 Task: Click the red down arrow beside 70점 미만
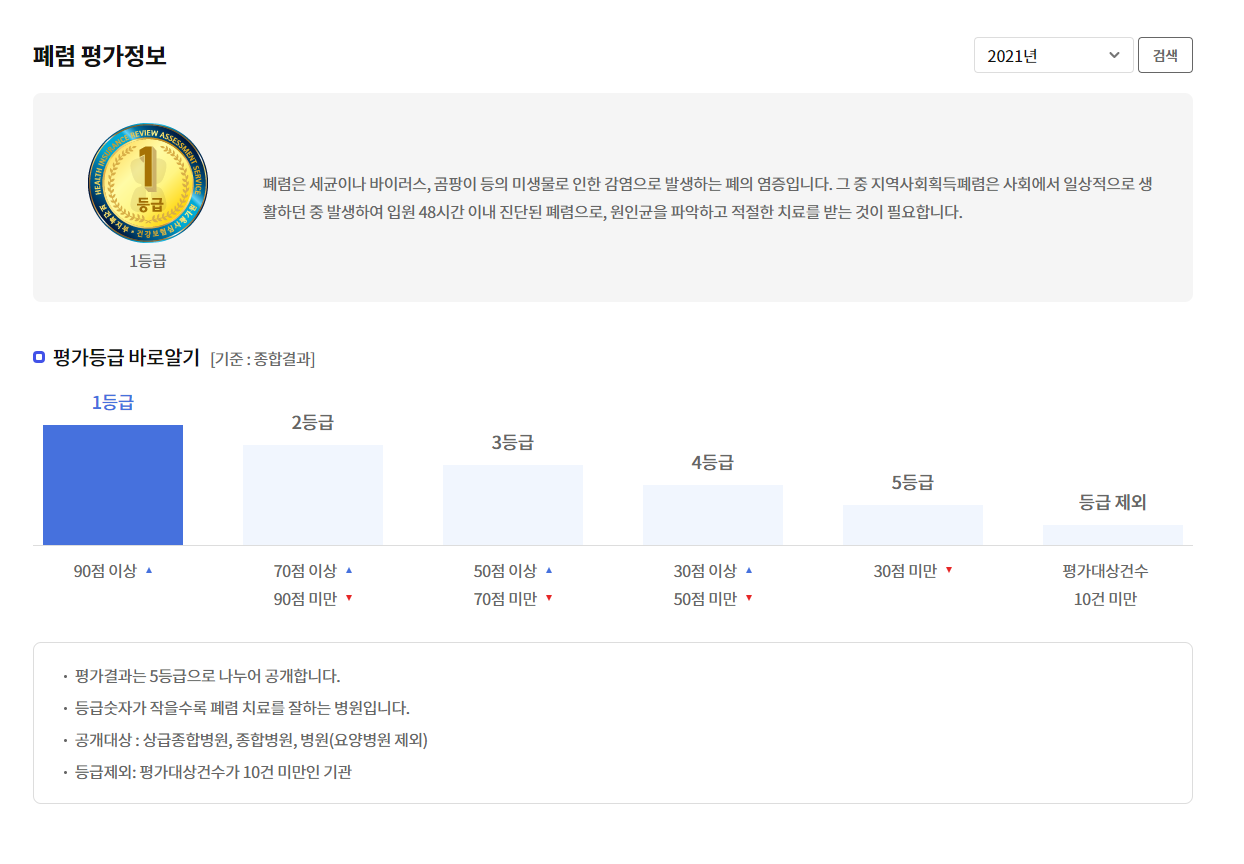pyautogui.click(x=549, y=598)
